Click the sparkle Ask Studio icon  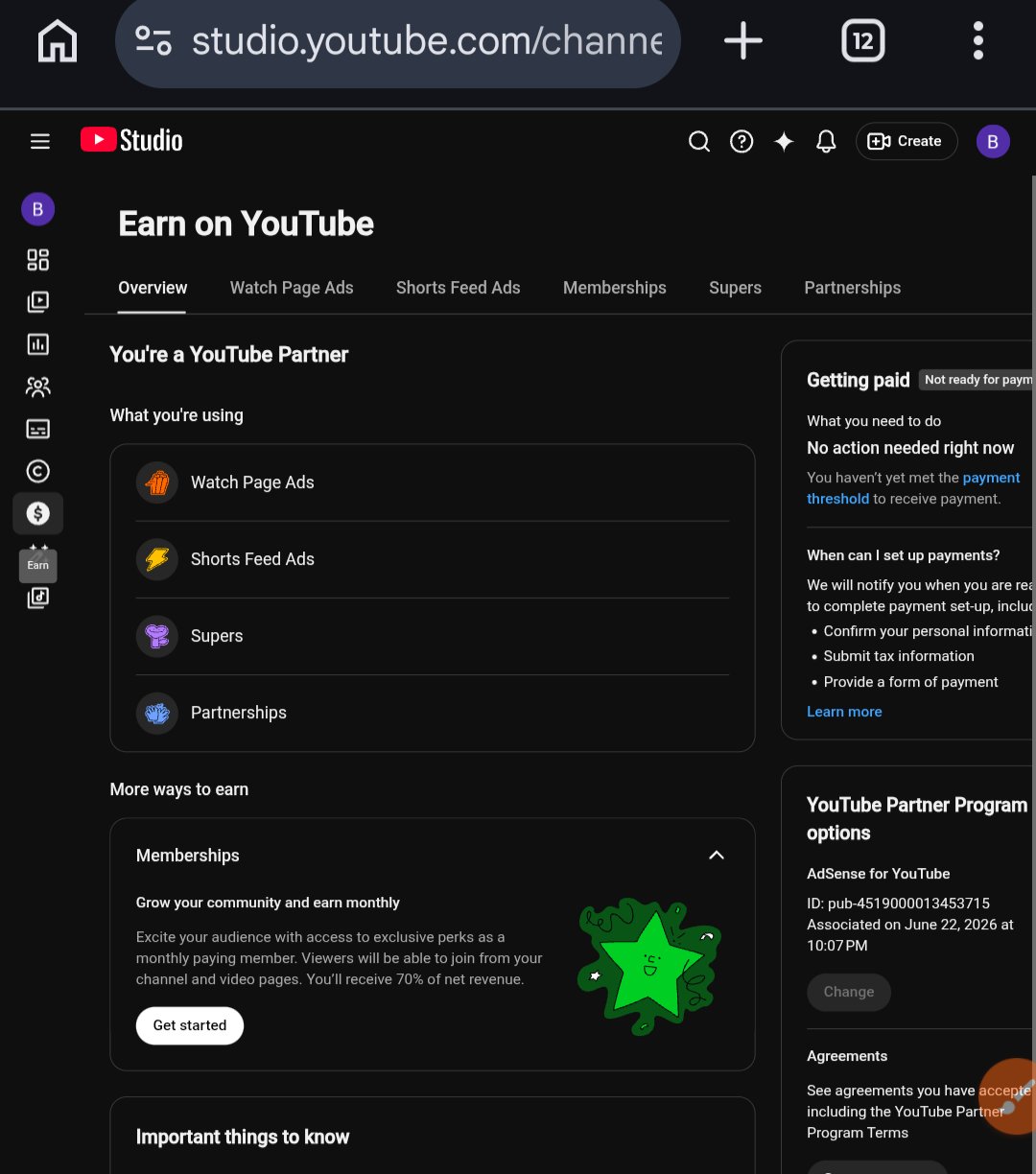784,142
